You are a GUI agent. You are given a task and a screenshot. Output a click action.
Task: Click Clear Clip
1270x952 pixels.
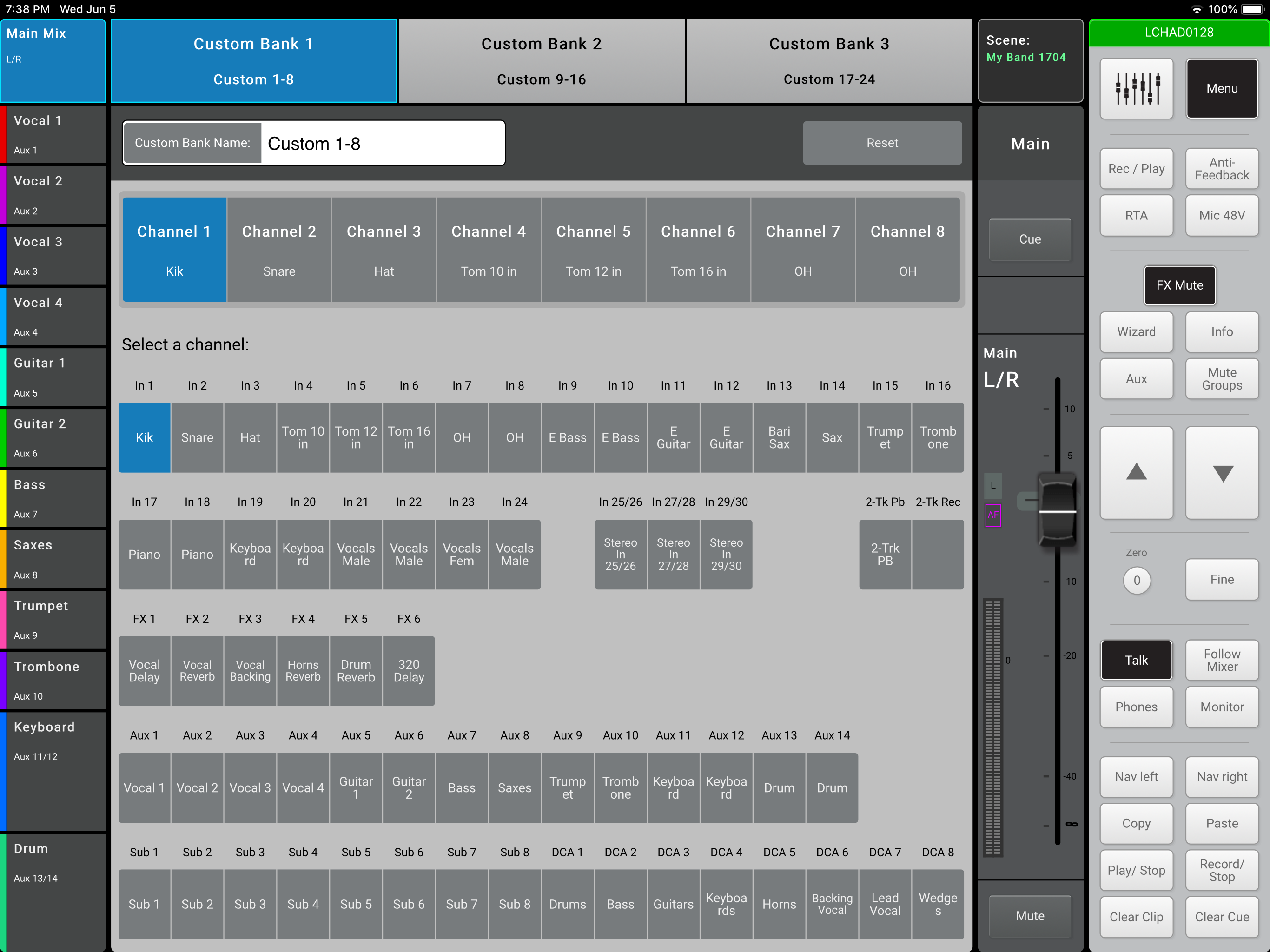[1136, 917]
